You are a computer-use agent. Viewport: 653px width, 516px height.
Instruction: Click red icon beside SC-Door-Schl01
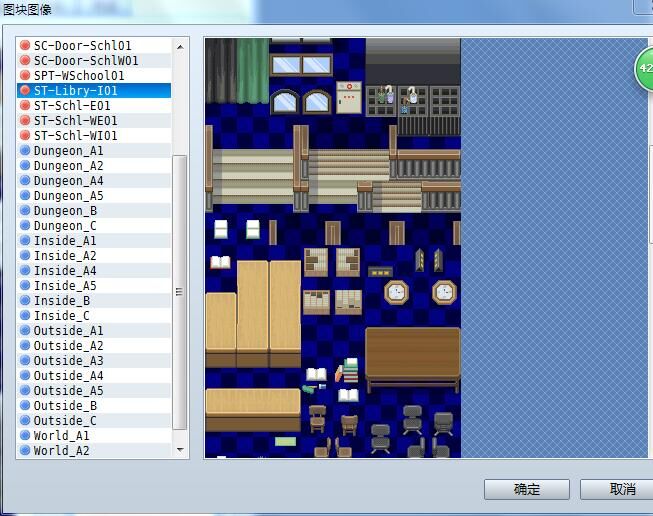pyautogui.click(x=25, y=45)
